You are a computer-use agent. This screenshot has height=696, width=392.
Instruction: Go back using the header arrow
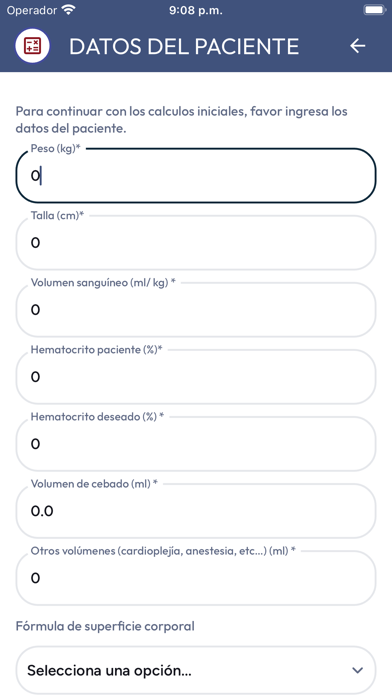point(357,45)
